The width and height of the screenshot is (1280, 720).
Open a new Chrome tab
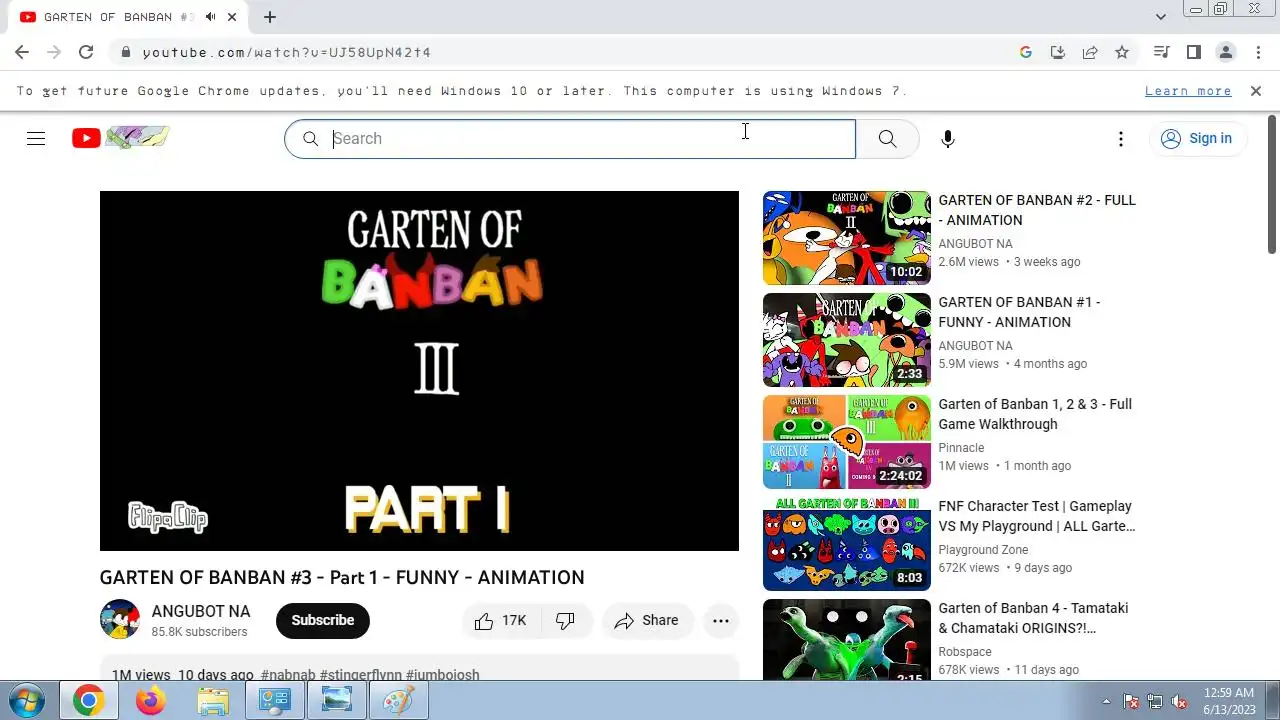click(270, 17)
